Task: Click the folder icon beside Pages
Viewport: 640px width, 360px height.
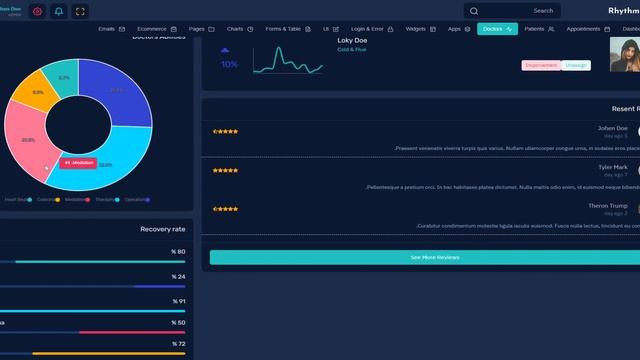Action: pyautogui.click(x=211, y=29)
